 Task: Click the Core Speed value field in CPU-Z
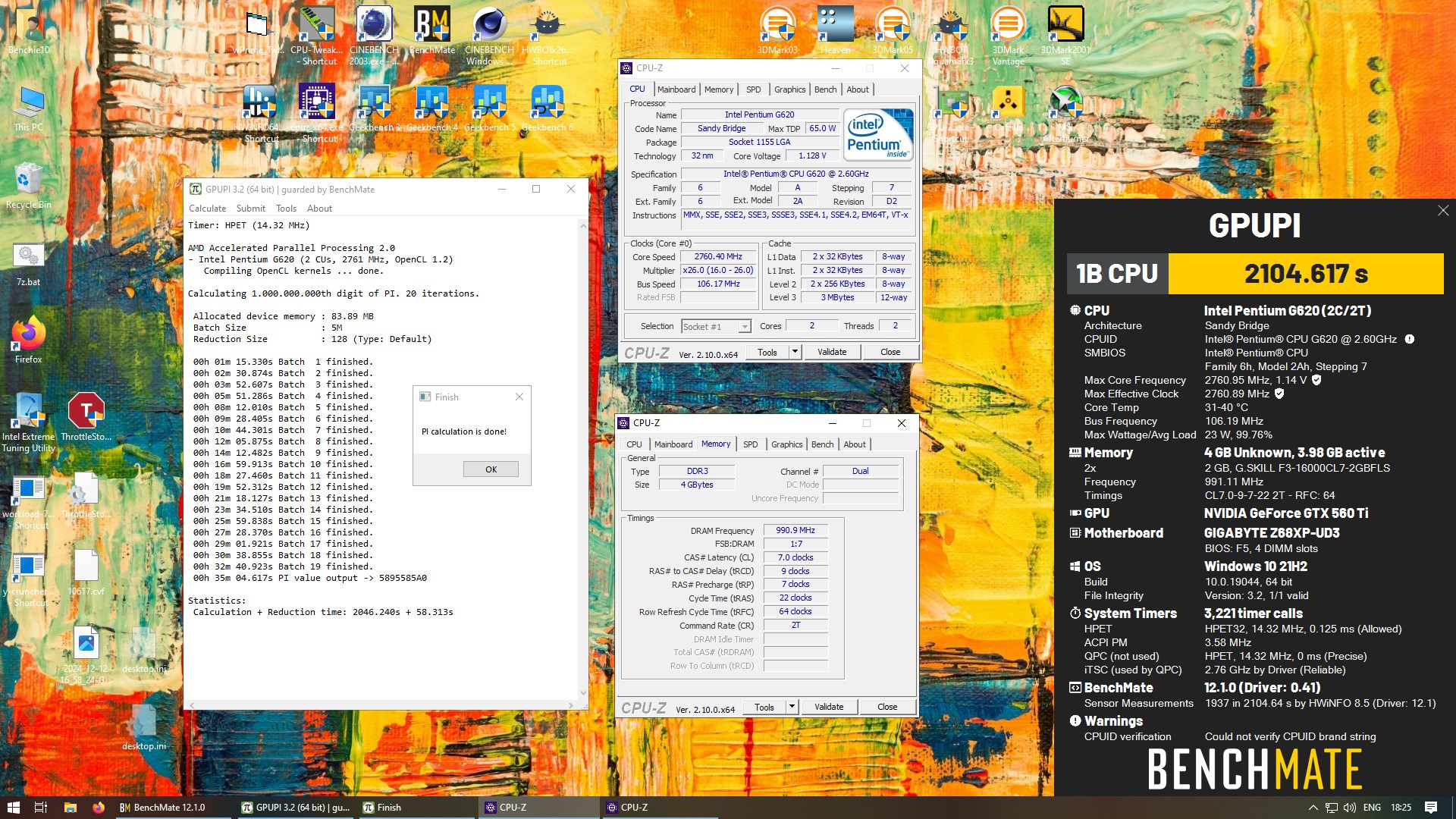point(718,256)
